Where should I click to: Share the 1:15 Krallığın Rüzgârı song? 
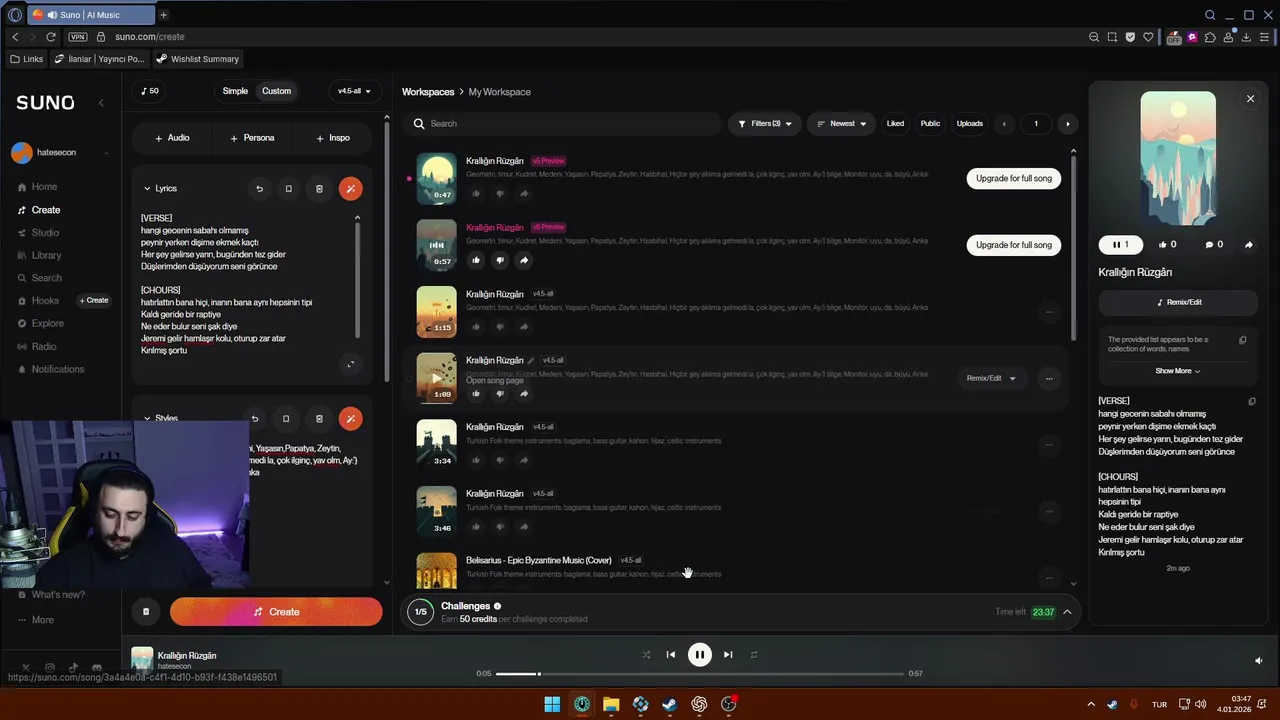coord(524,326)
